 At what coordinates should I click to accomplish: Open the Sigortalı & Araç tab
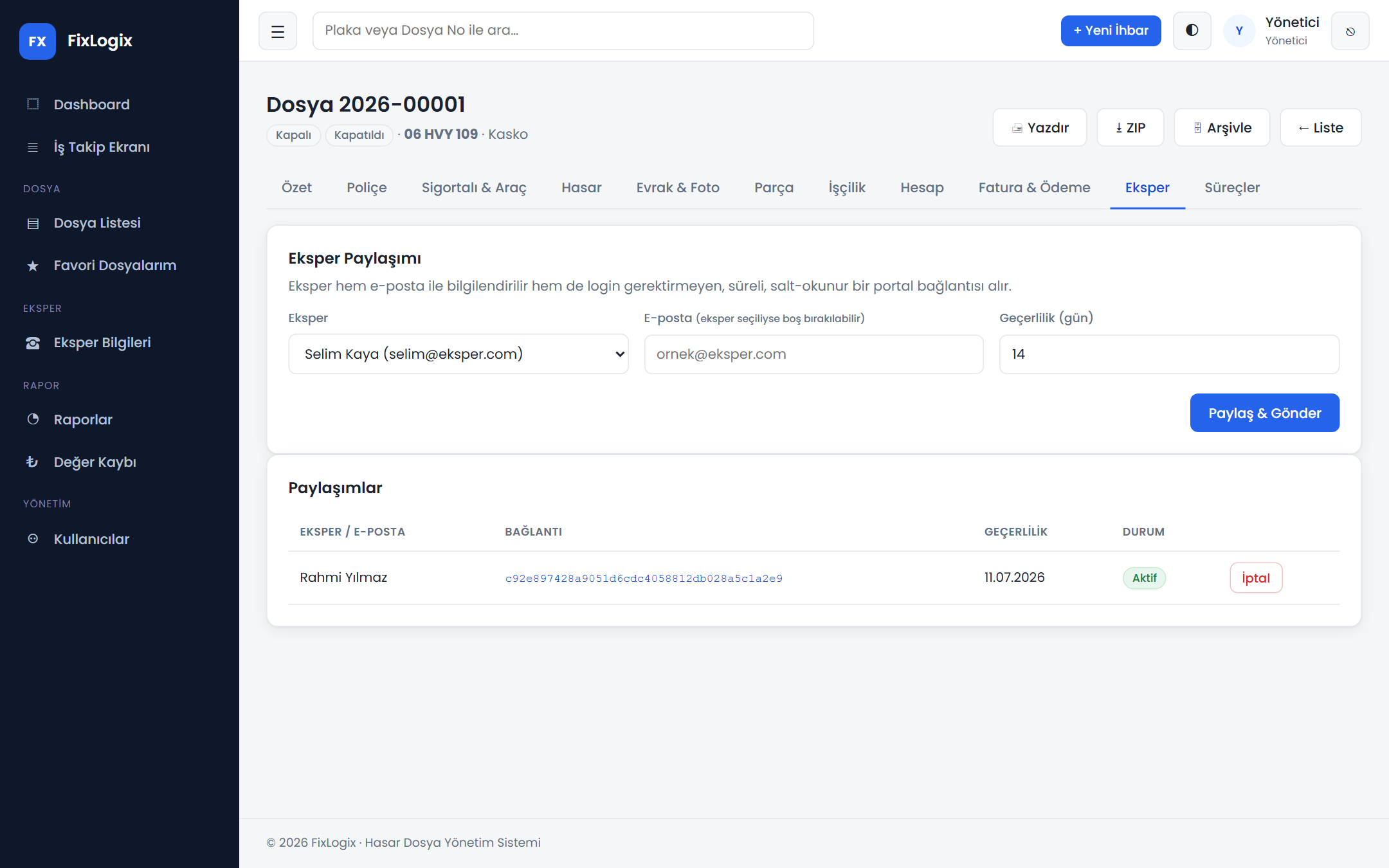coord(474,188)
